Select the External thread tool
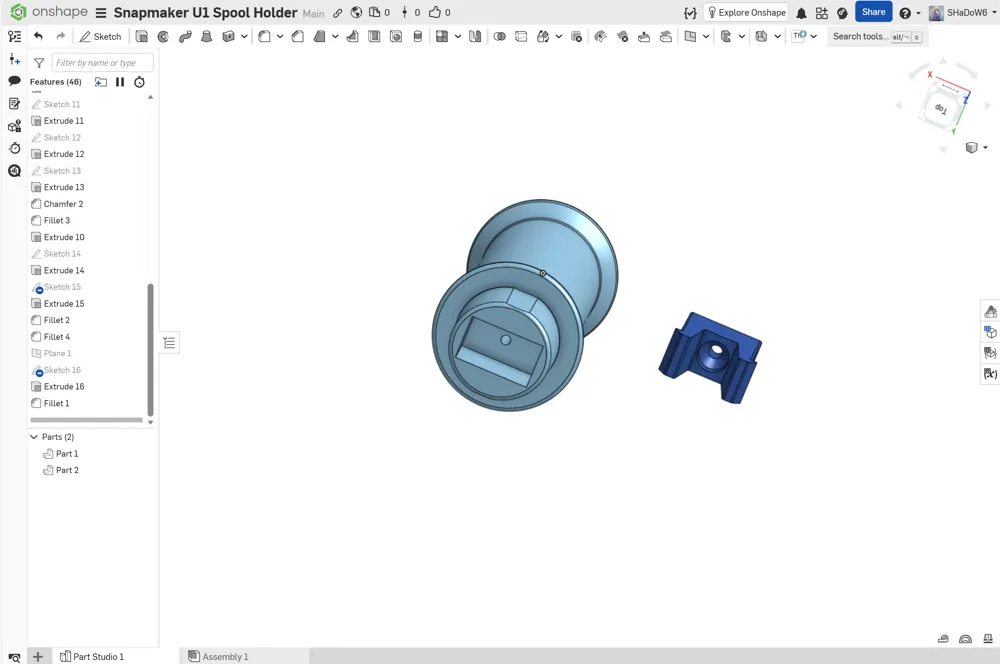 coord(418,36)
